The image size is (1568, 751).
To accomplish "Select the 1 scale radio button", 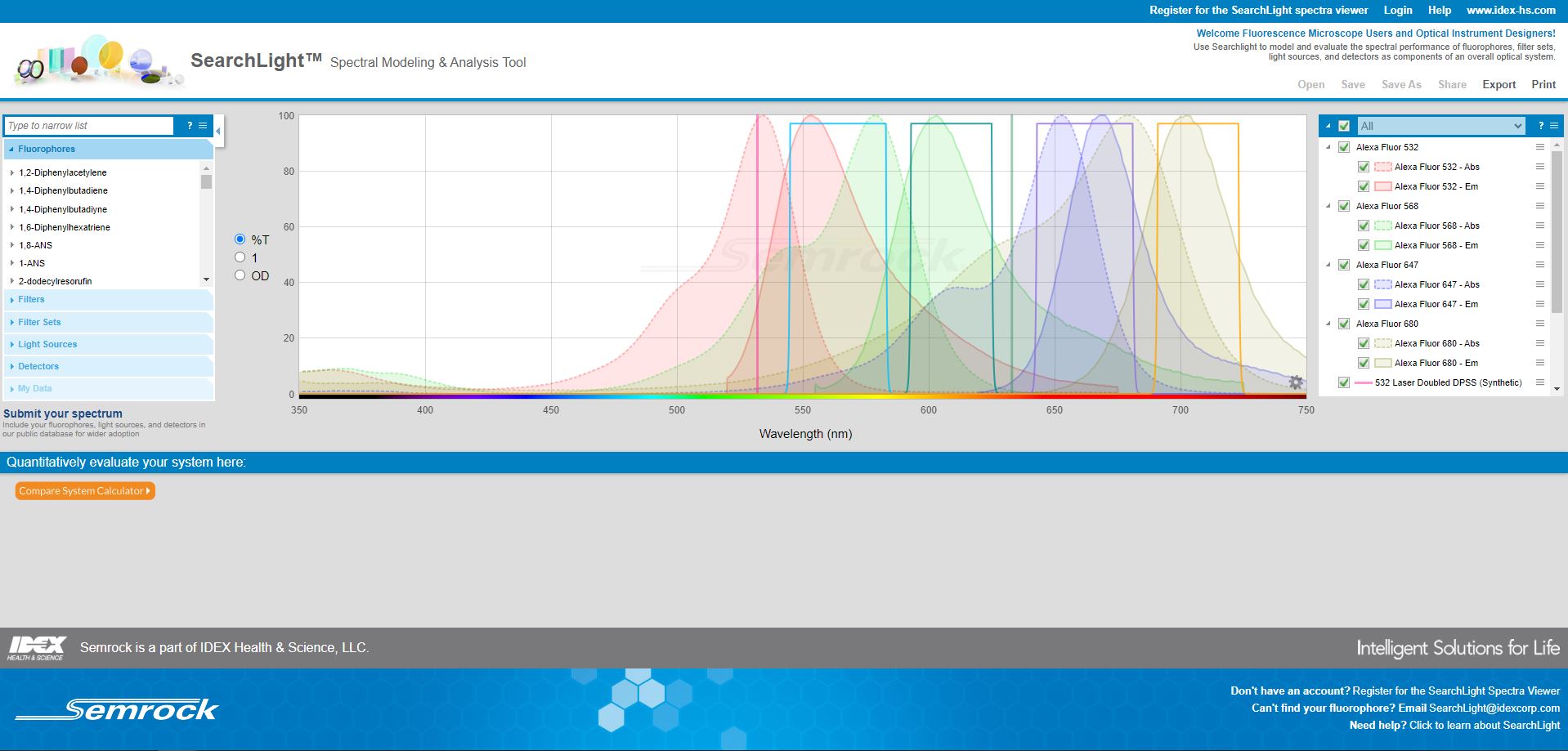I will [240, 257].
